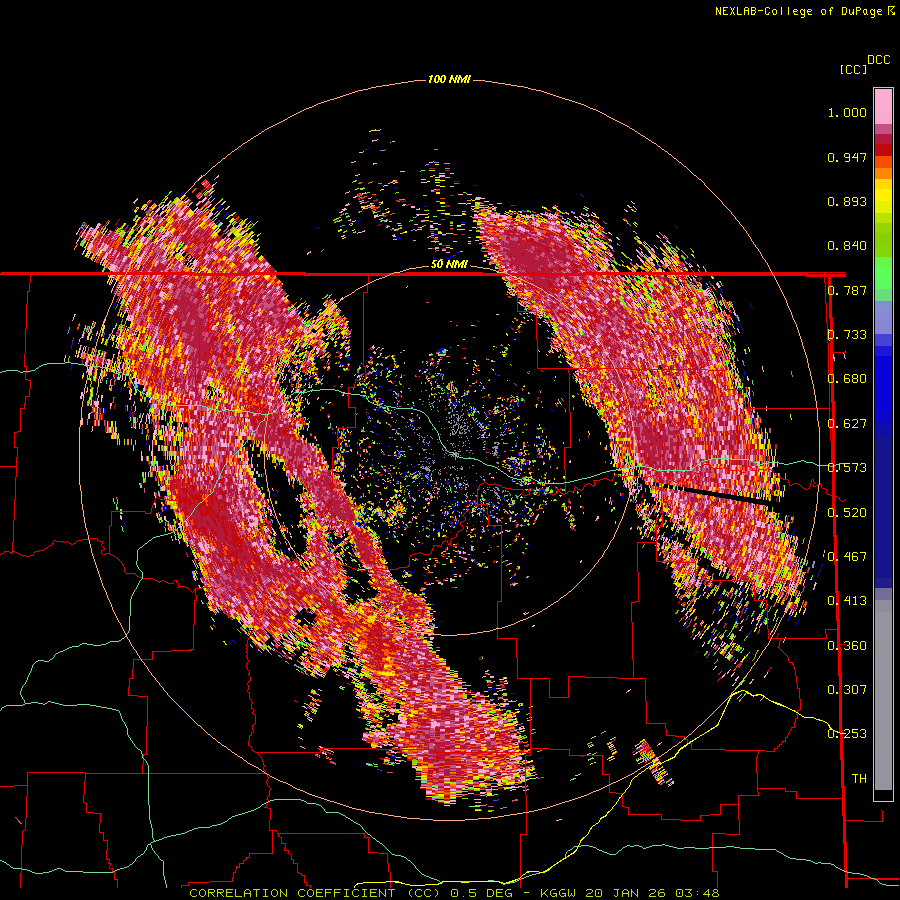
Task: Click the 0.680 value on the color scale
Action: (x=847, y=379)
